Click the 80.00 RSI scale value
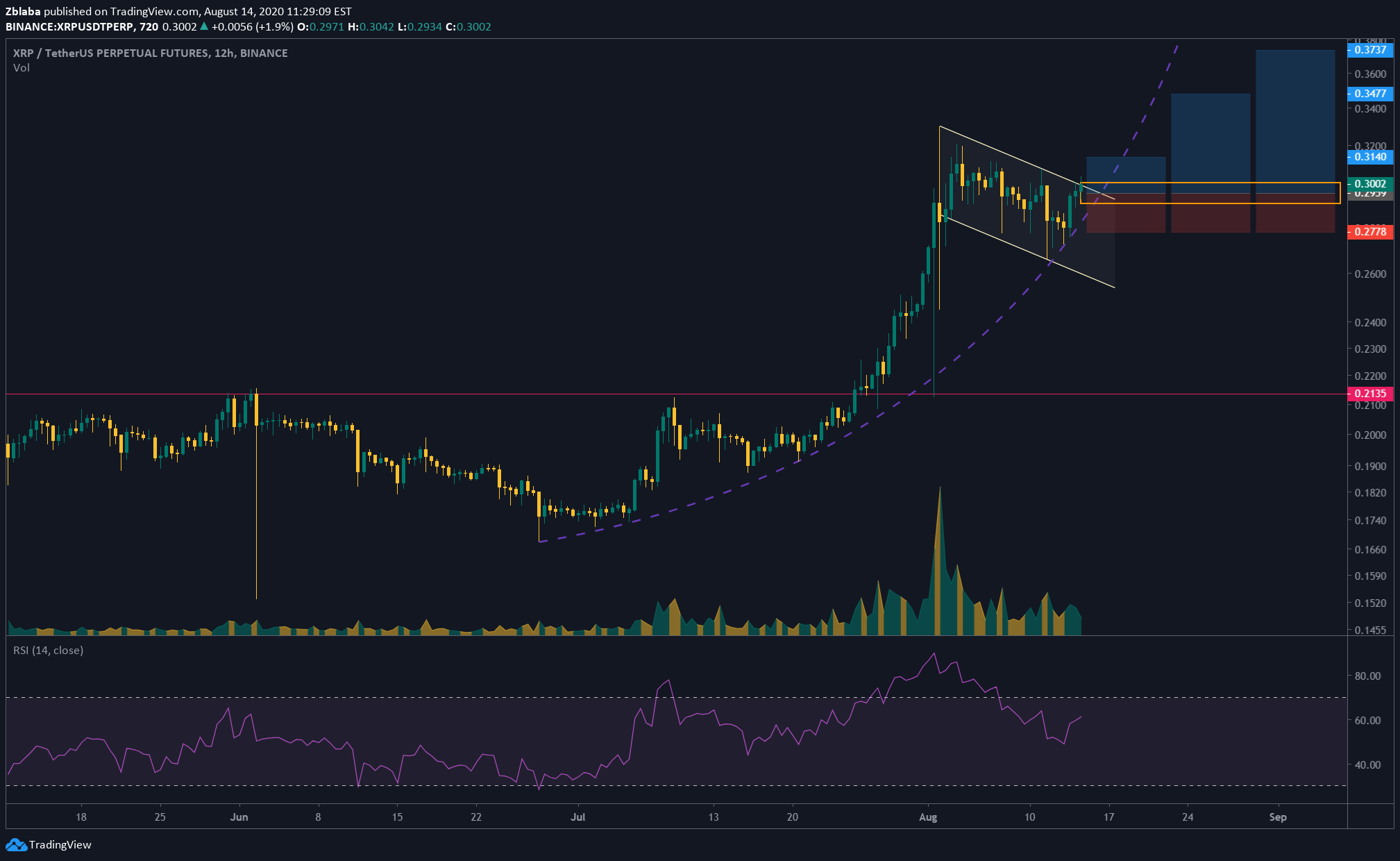 pos(1367,676)
